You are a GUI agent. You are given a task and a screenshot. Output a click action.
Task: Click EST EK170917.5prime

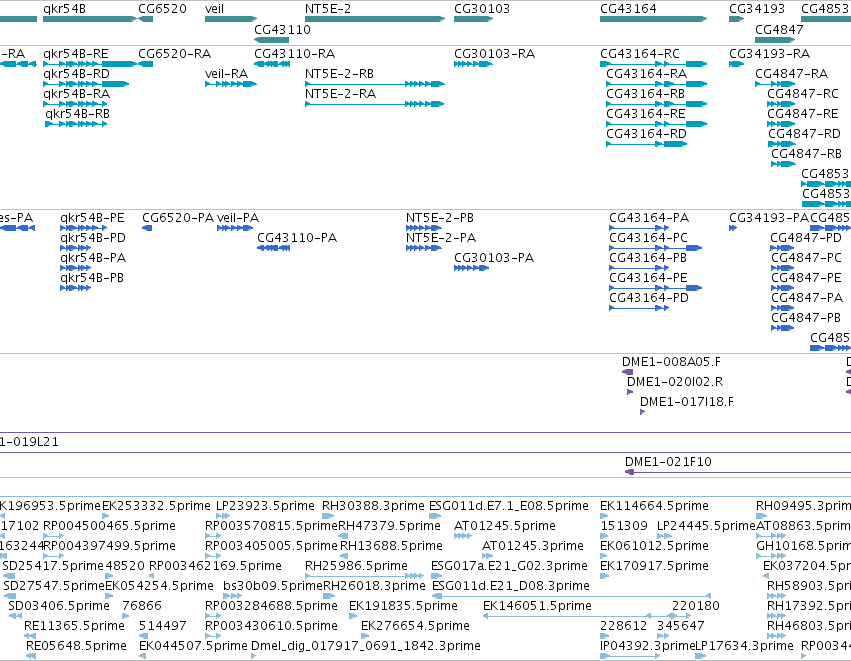tap(604, 576)
